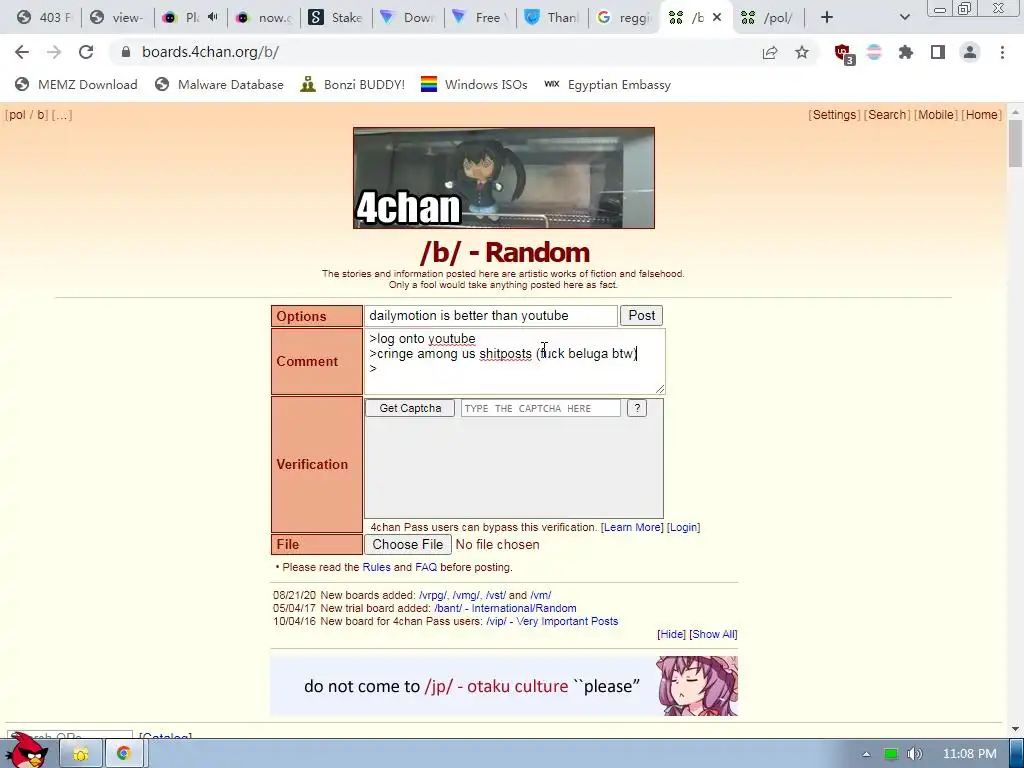Open the Chrome taskbar icon

[123, 754]
